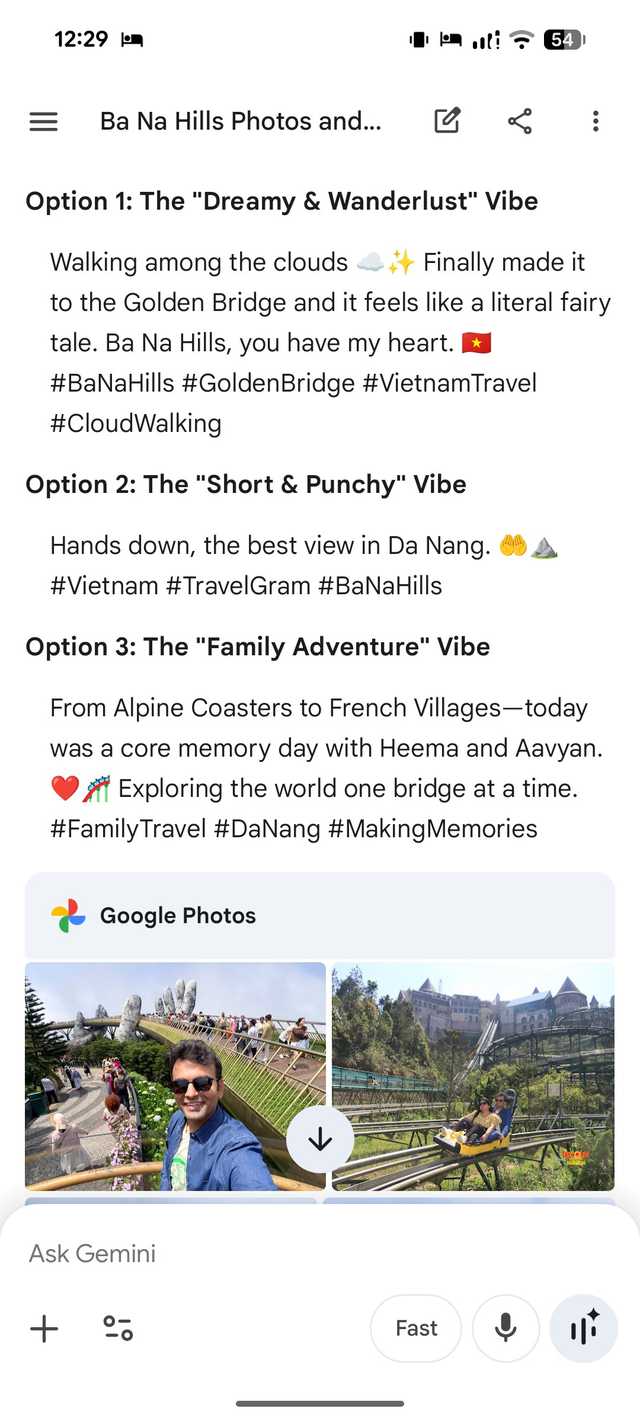Viewport: 640px width, 1422px height.
Task: Tap the share conversation icon
Action: [520, 122]
